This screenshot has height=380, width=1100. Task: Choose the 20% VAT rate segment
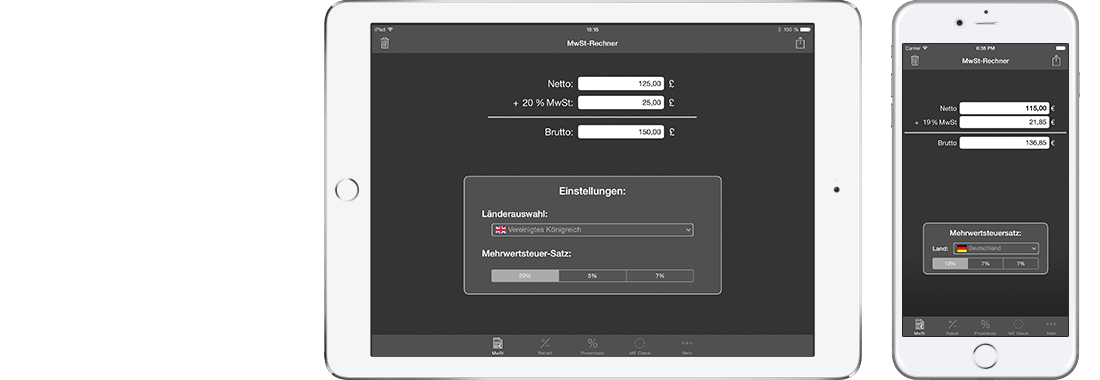pos(525,276)
